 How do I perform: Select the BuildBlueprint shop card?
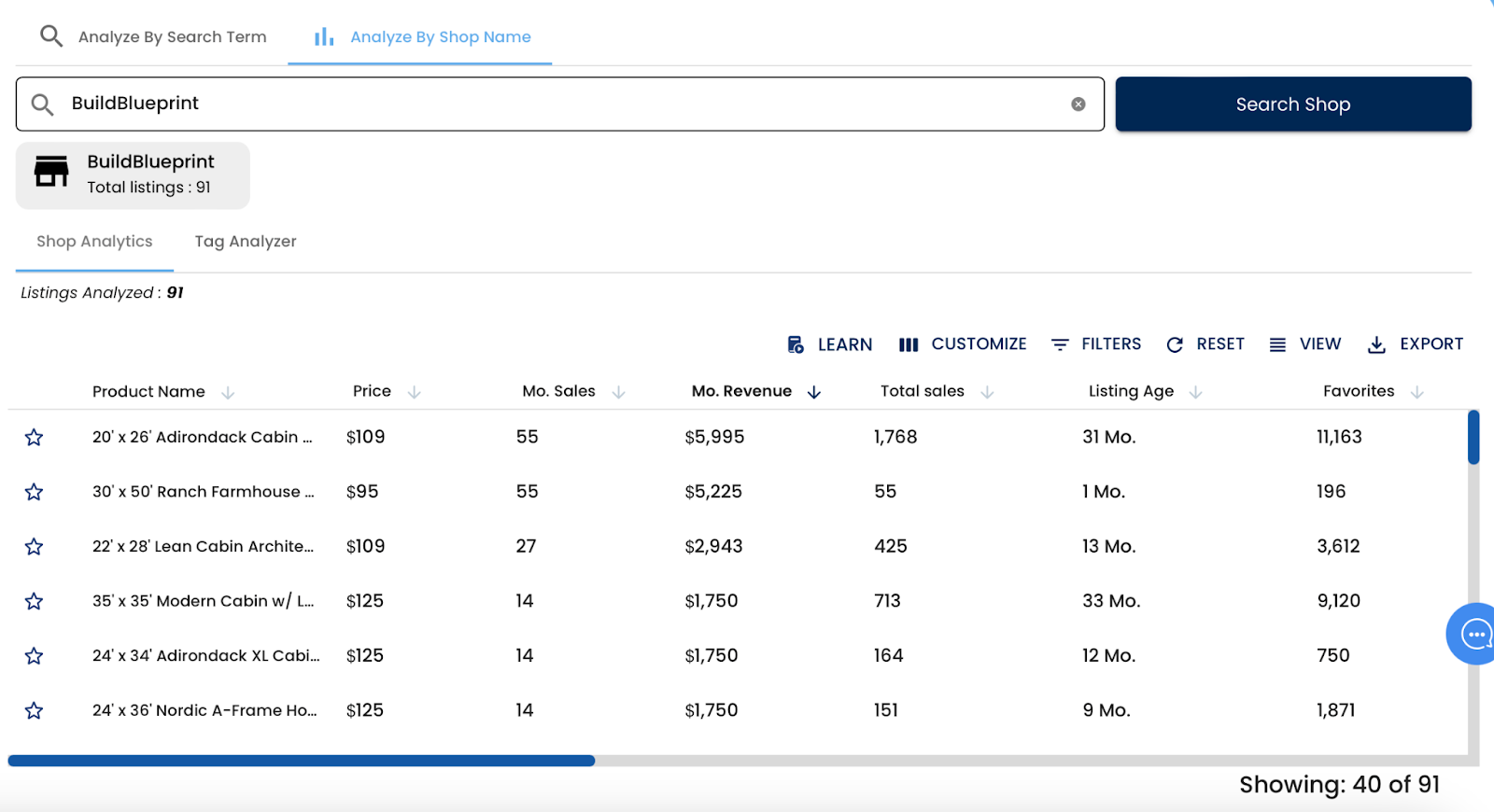click(x=133, y=175)
